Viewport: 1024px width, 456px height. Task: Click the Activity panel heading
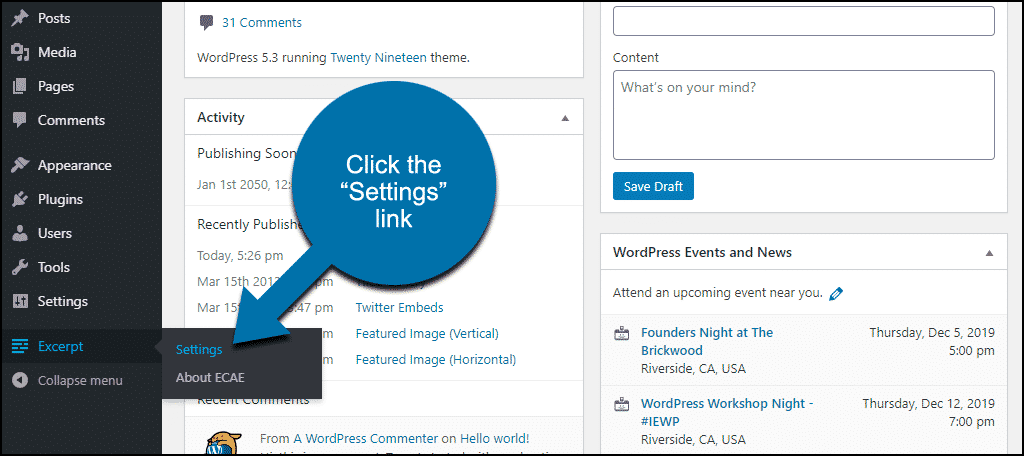pyautogui.click(x=221, y=118)
